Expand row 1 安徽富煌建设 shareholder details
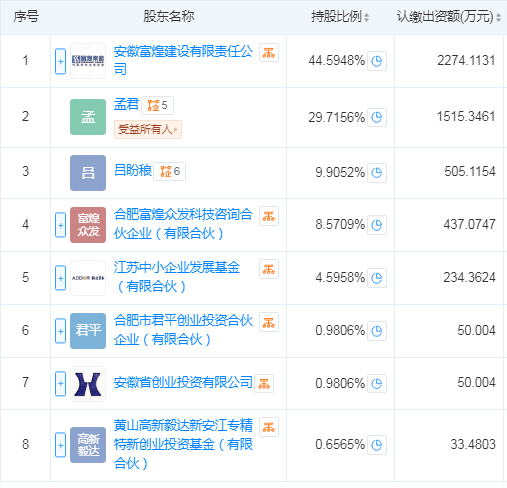The height and width of the screenshot is (488, 507). point(60,61)
